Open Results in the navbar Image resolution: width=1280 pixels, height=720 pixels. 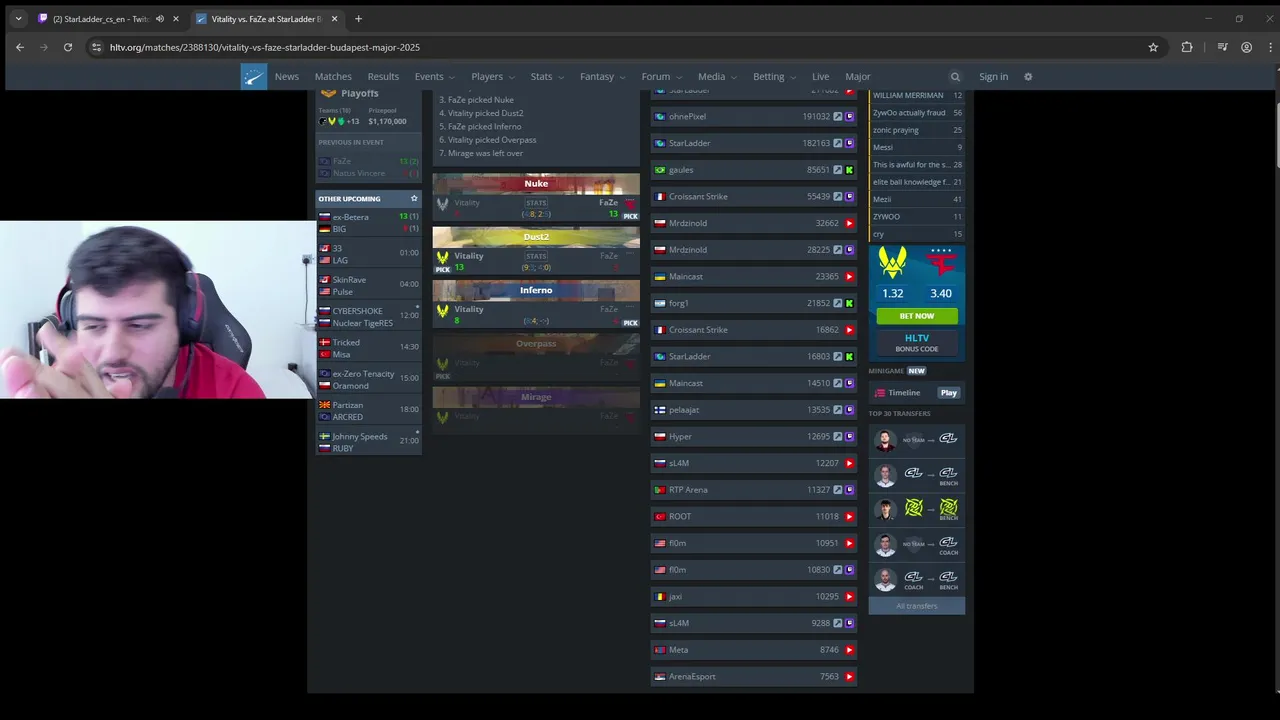pyautogui.click(x=383, y=77)
